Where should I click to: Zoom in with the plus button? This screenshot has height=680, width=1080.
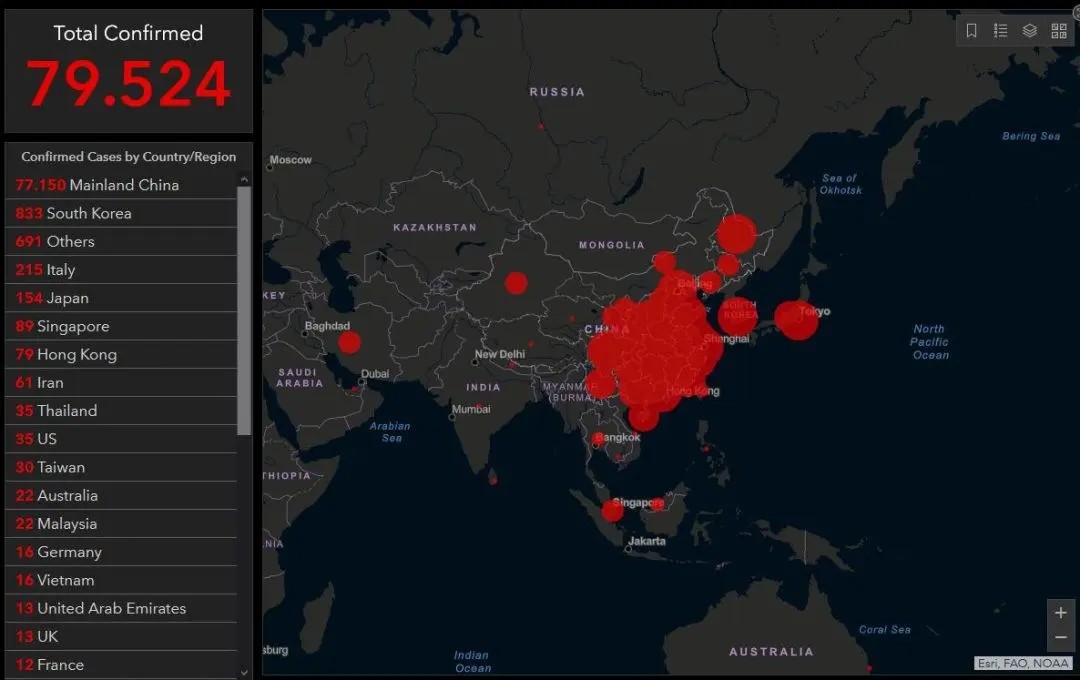point(1061,613)
